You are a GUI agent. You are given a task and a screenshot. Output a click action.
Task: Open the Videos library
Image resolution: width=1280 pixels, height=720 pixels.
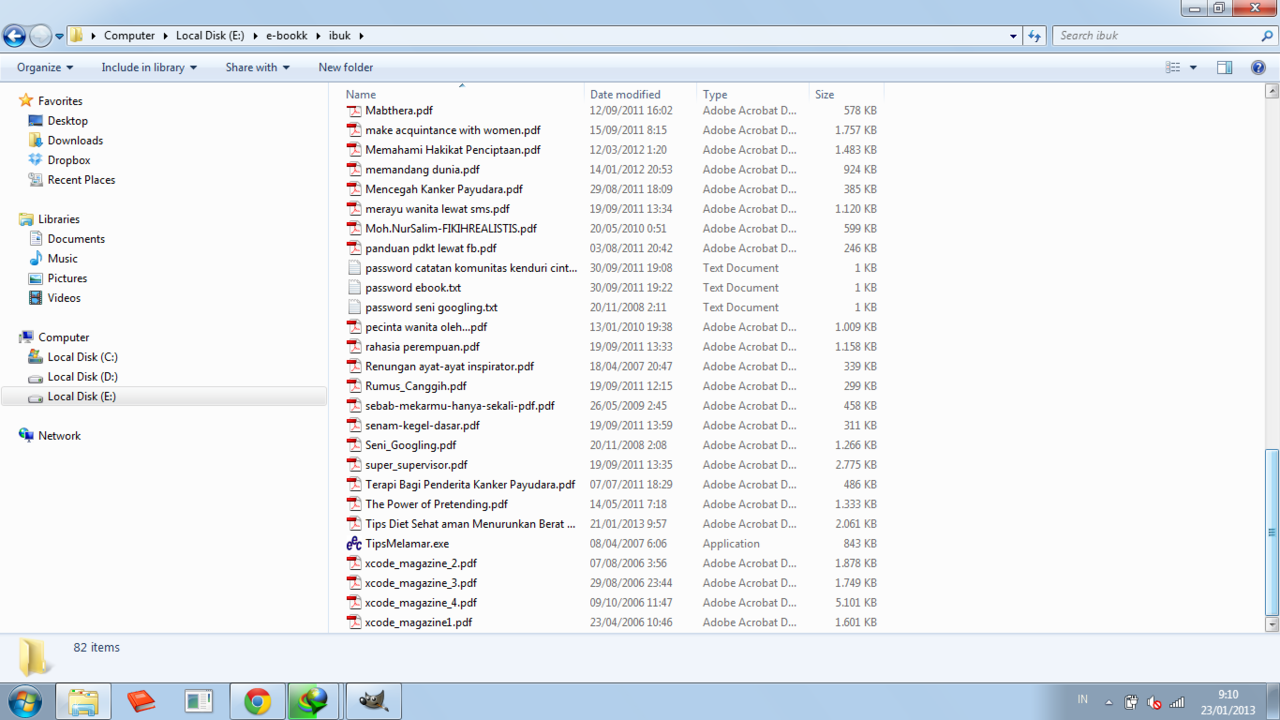click(x=64, y=298)
